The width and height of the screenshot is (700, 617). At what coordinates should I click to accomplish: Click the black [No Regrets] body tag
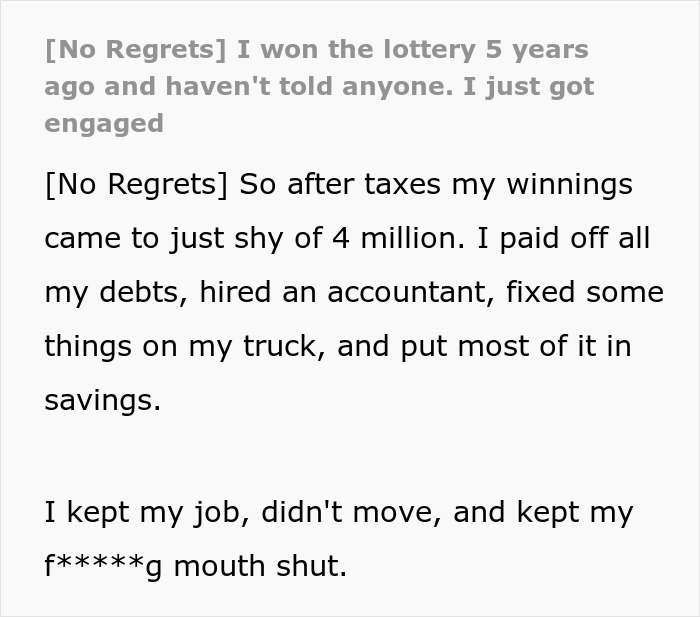click(x=130, y=184)
